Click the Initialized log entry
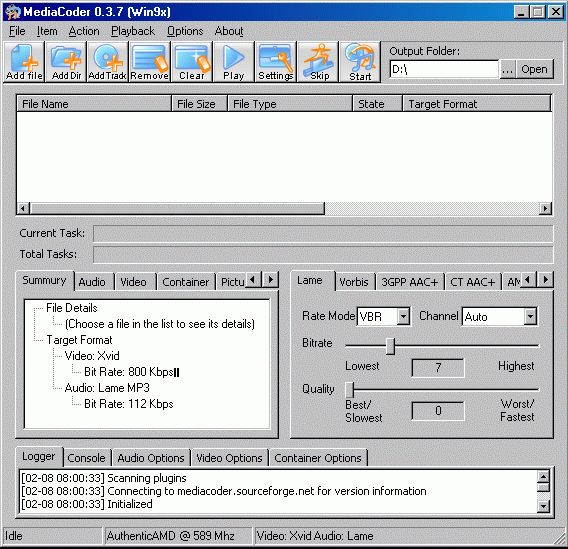 click(x=87, y=504)
